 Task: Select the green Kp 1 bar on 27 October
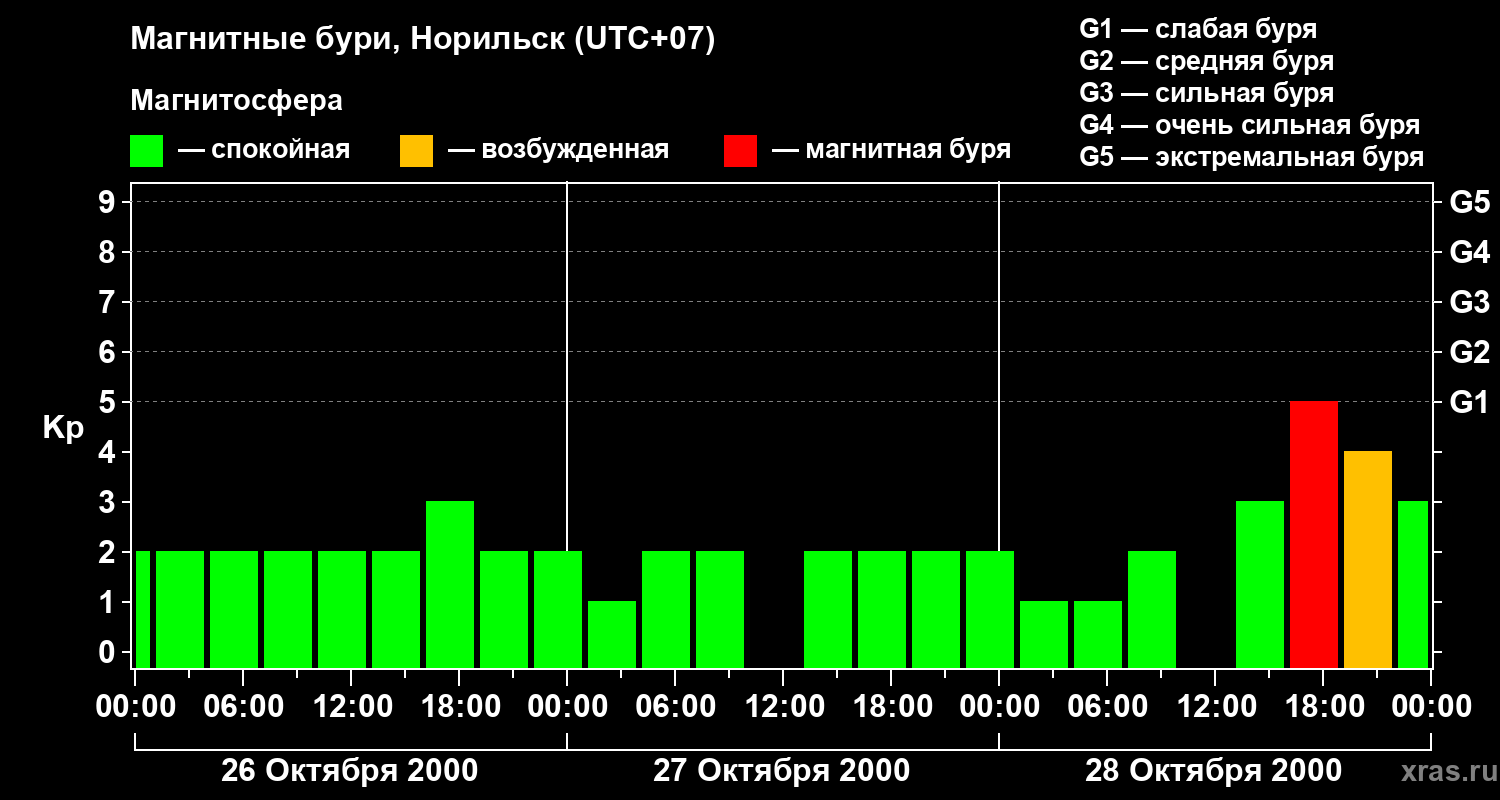click(612, 634)
